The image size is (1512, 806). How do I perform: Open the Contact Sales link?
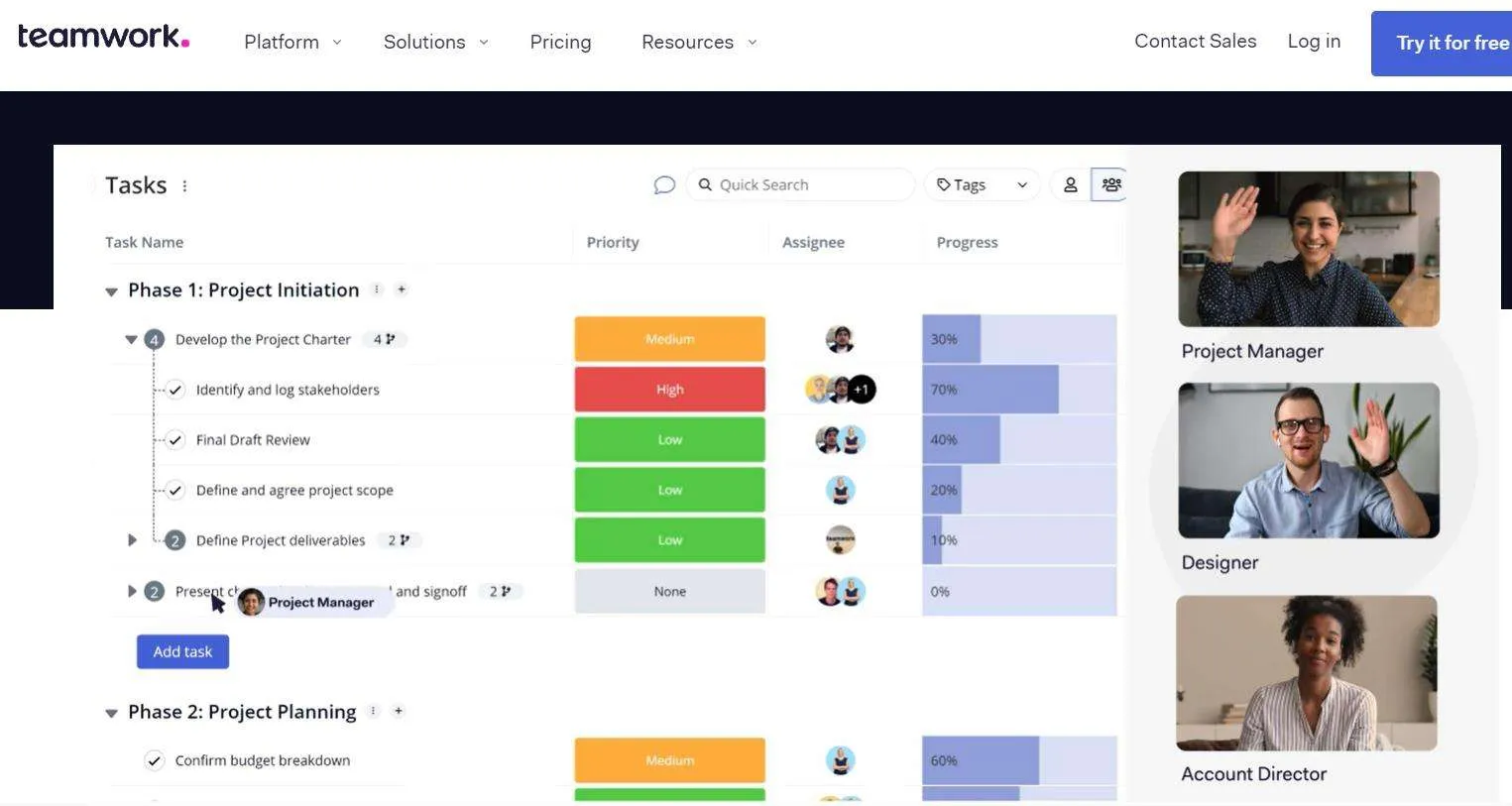tap(1195, 41)
